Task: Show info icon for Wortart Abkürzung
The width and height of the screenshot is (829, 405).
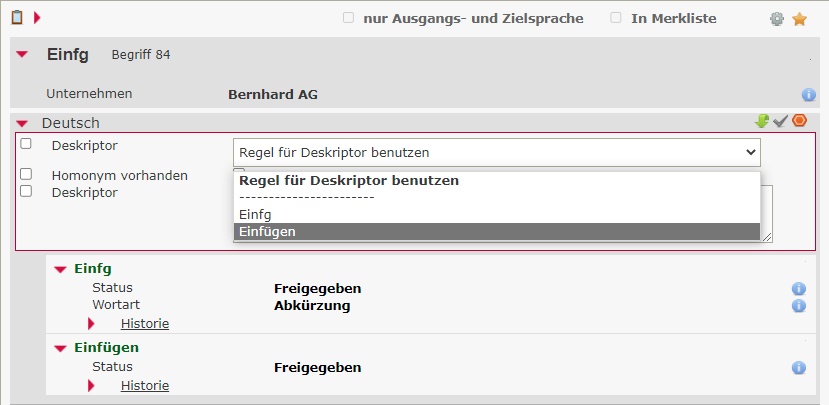Action: 799,305
